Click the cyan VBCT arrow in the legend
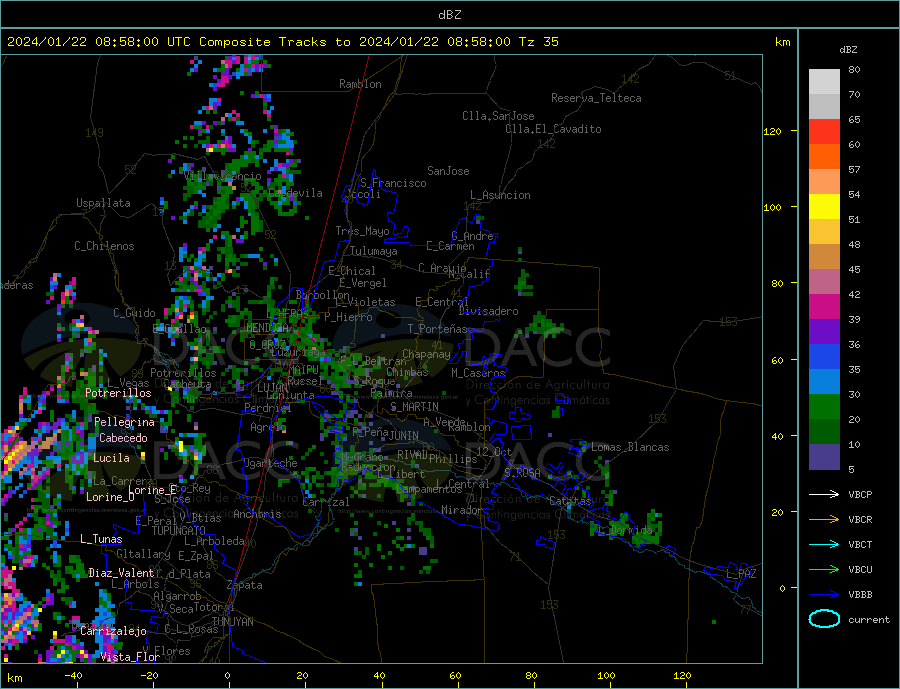This screenshot has height=689, width=900. point(824,544)
